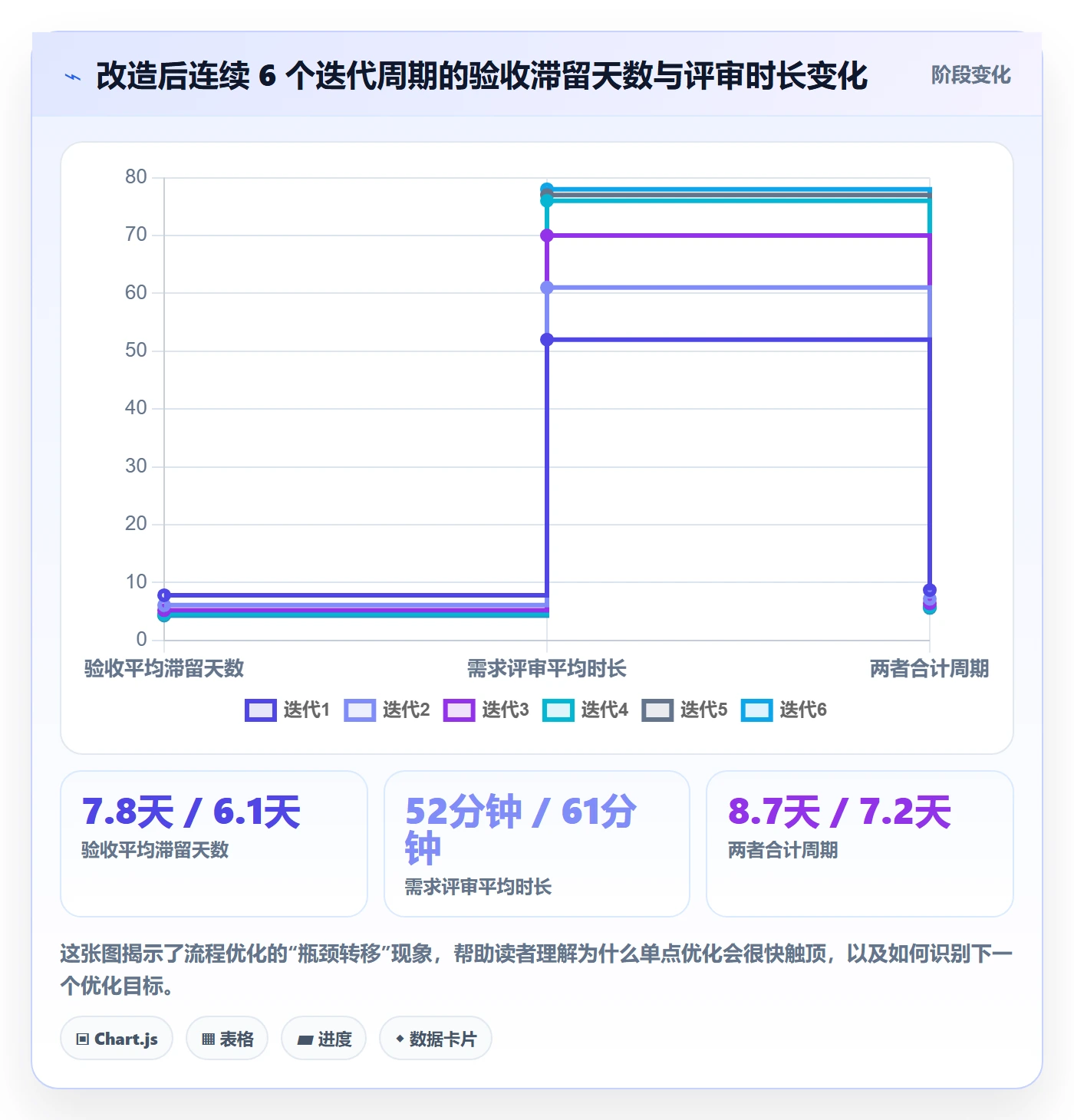The height and width of the screenshot is (1120, 1074).
Task: Click the 两者合计周期 card caption
Action: click(x=782, y=850)
